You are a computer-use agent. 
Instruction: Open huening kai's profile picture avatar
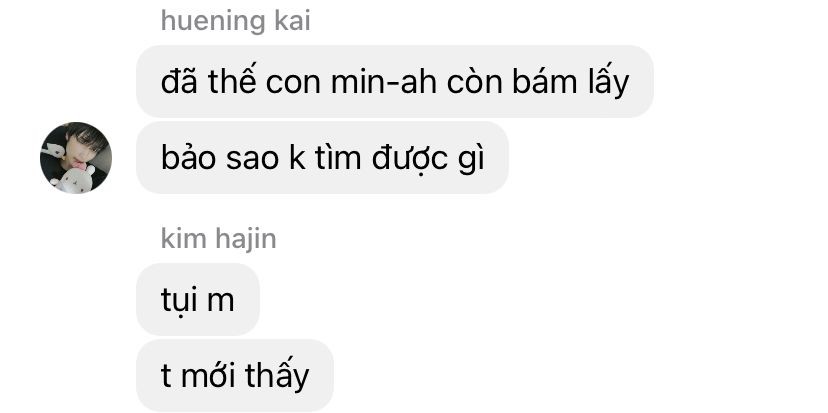[76, 158]
